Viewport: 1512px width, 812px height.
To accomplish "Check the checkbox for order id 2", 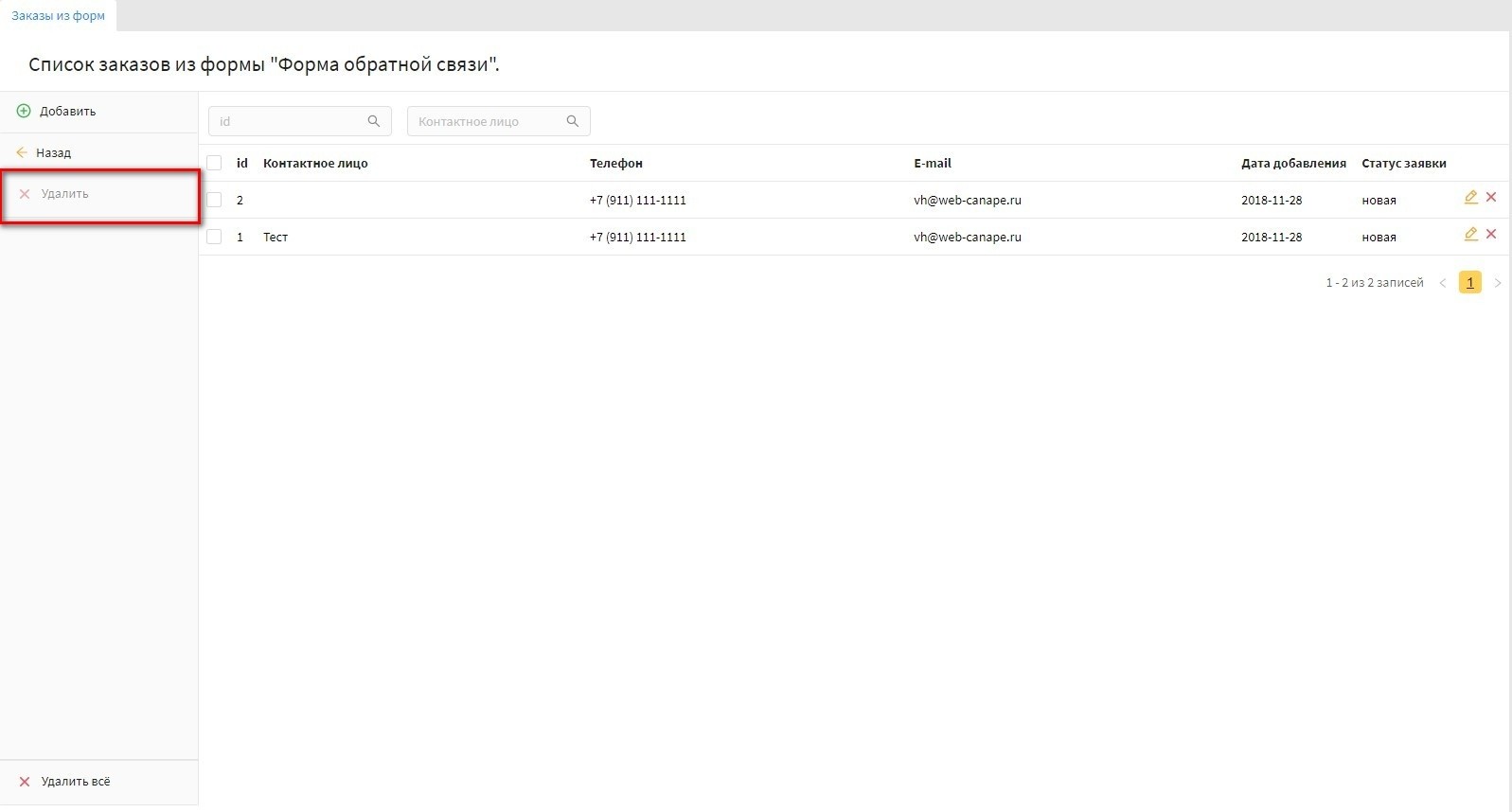I will [x=214, y=200].
